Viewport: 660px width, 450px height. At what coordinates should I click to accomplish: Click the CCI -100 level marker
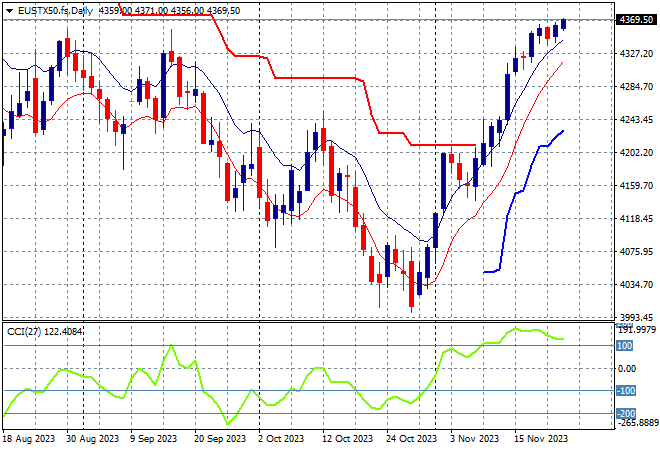tap(625, 391)
